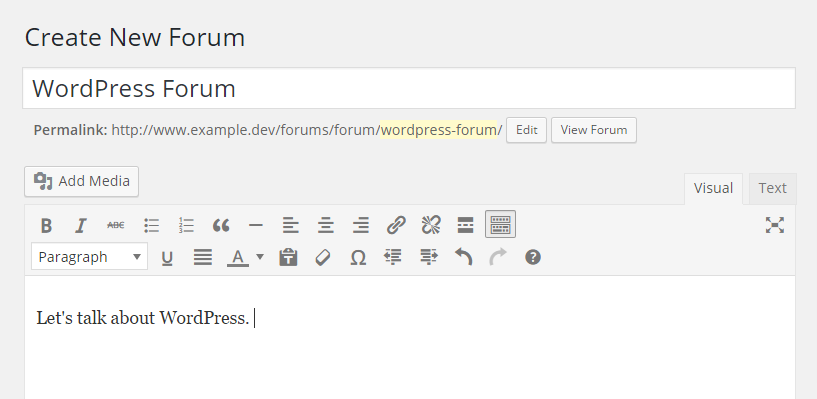Toggle bold formatting in editor toolbar
Image resolution: width=817 pixels, height=399 pixels.
[46, 226]
